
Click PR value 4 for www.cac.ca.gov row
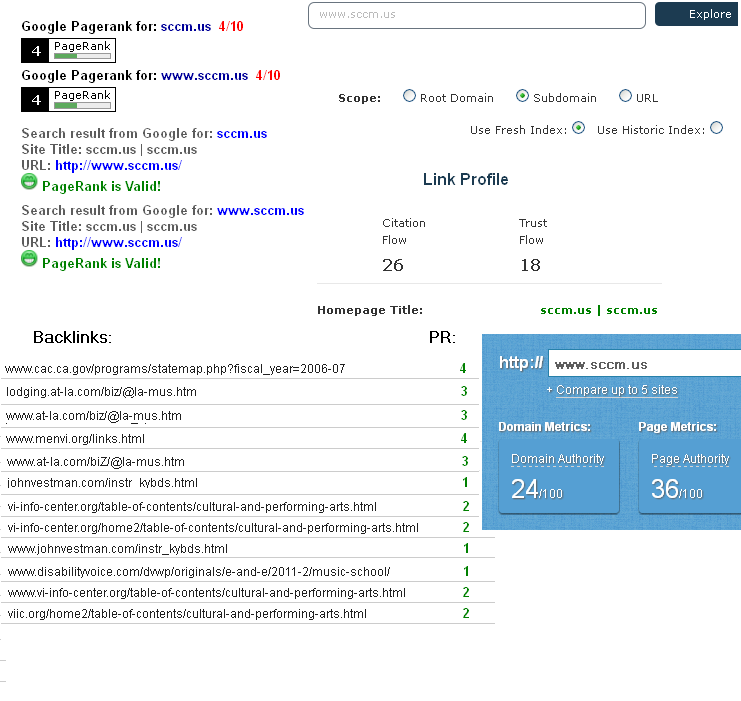[x=463, y=368]
